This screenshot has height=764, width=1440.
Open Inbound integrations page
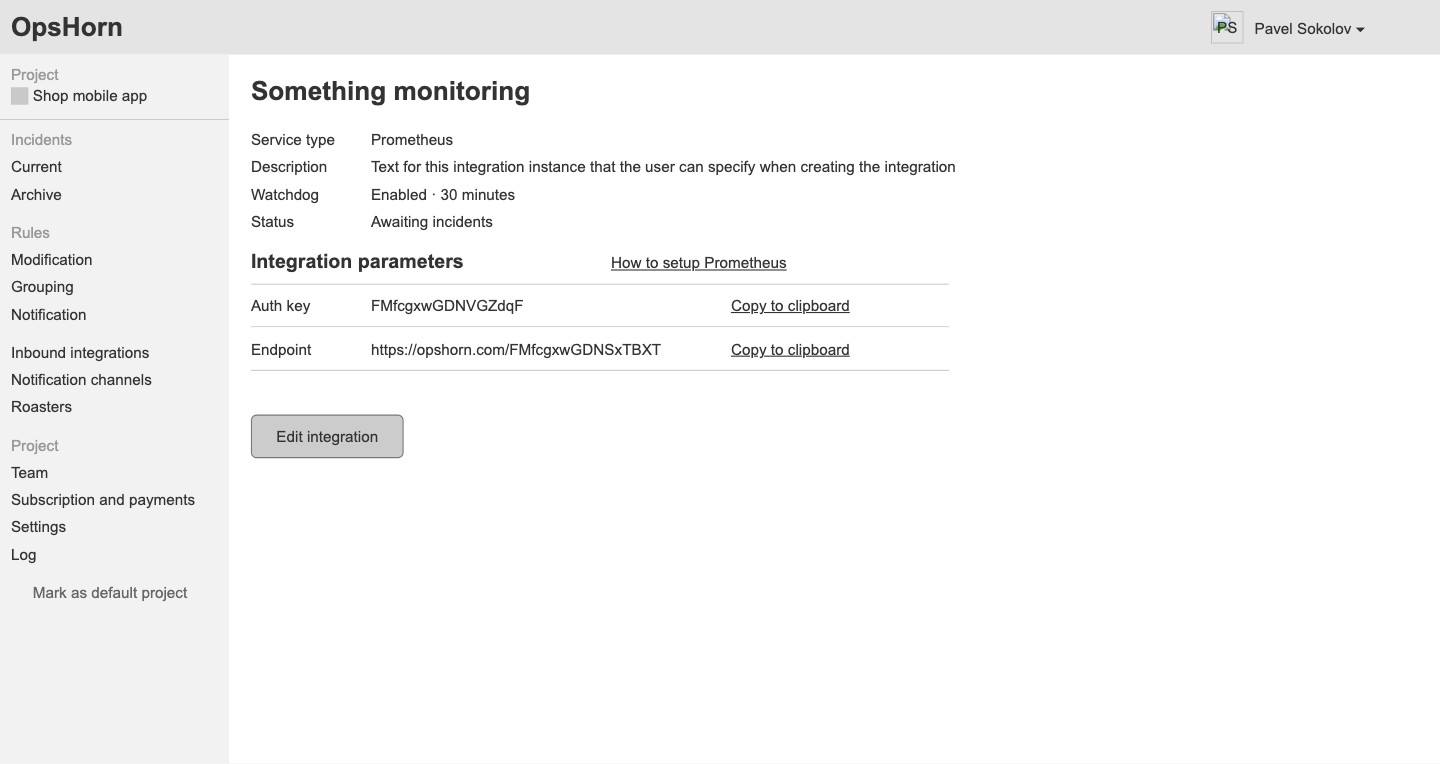point(80,353)
